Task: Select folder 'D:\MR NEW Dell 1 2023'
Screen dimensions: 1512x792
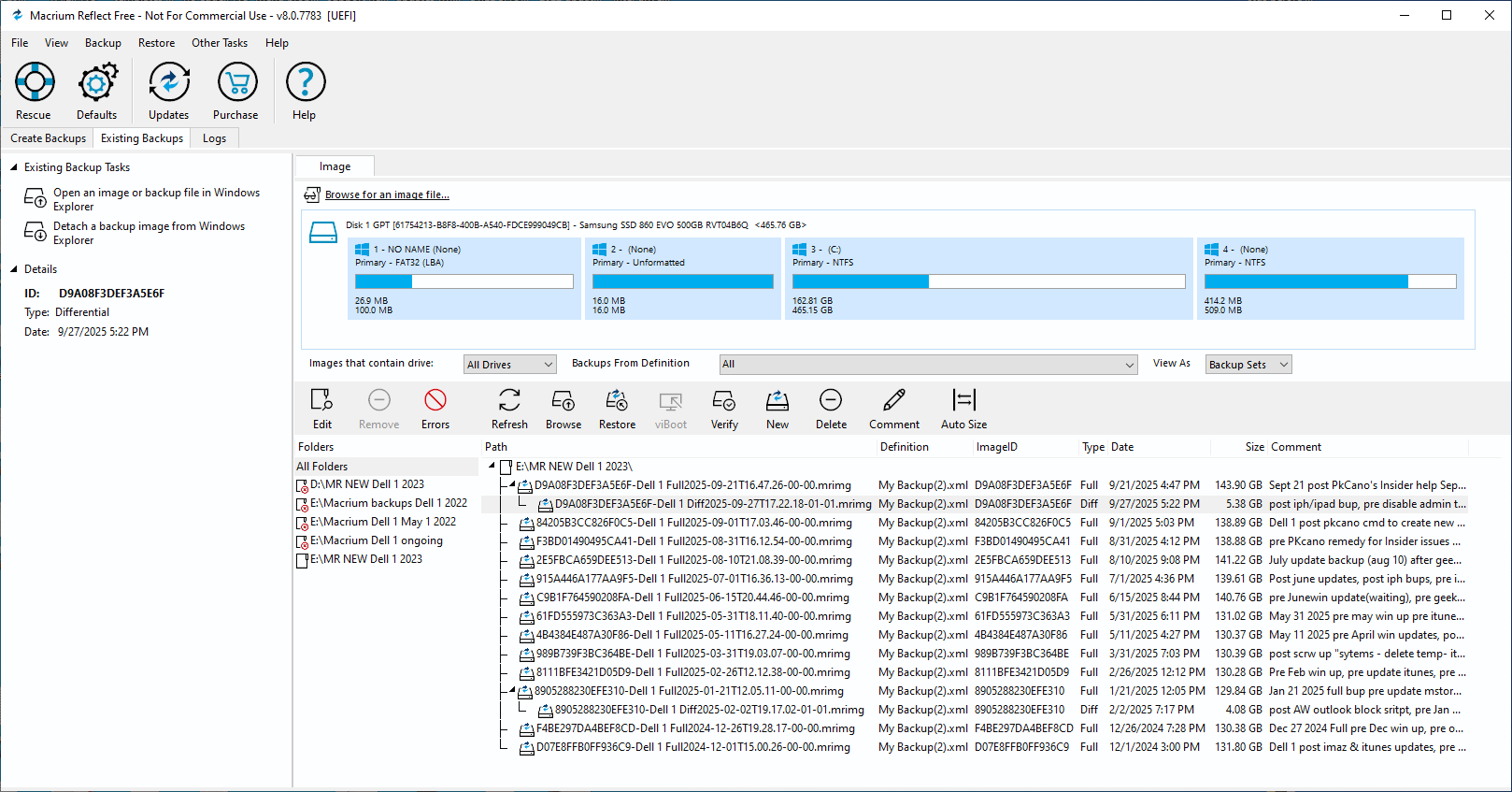Action: pyautogui.click(x=367, y=484)
